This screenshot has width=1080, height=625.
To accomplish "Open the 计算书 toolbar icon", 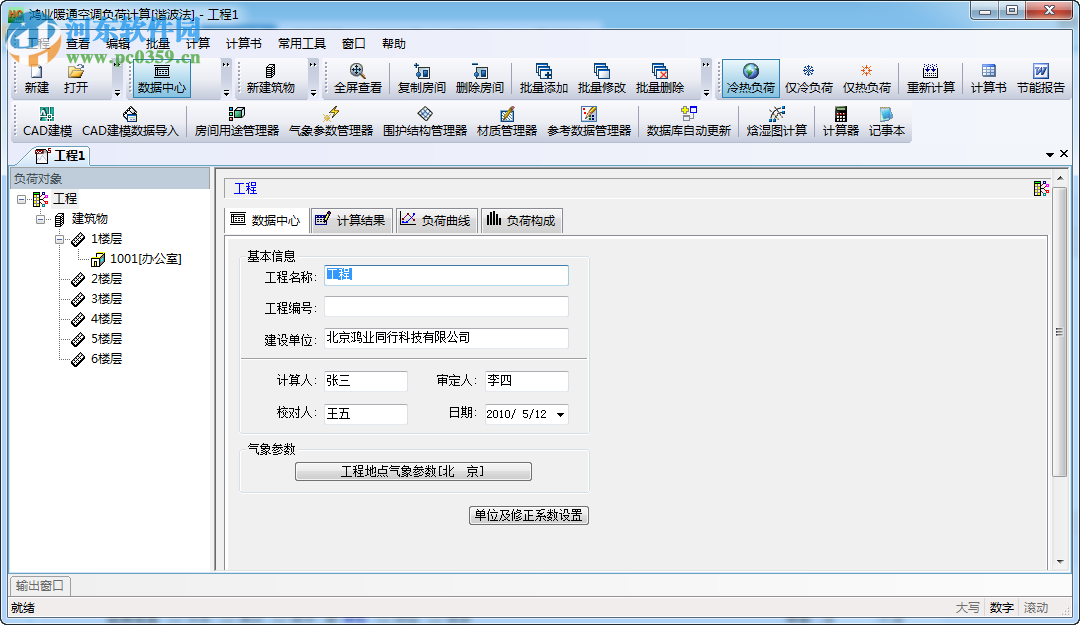I will coord(988,79).
